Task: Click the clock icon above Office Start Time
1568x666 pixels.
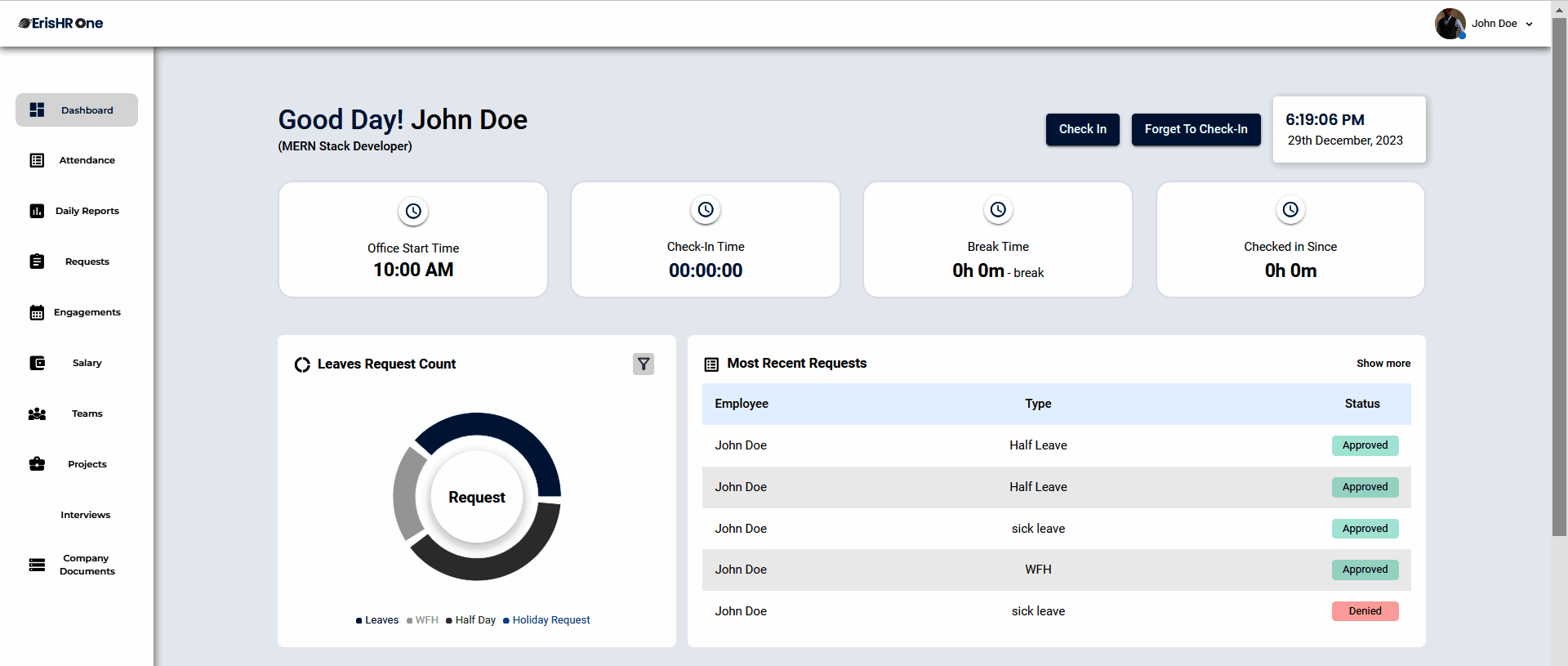Action: click(413, 211)
